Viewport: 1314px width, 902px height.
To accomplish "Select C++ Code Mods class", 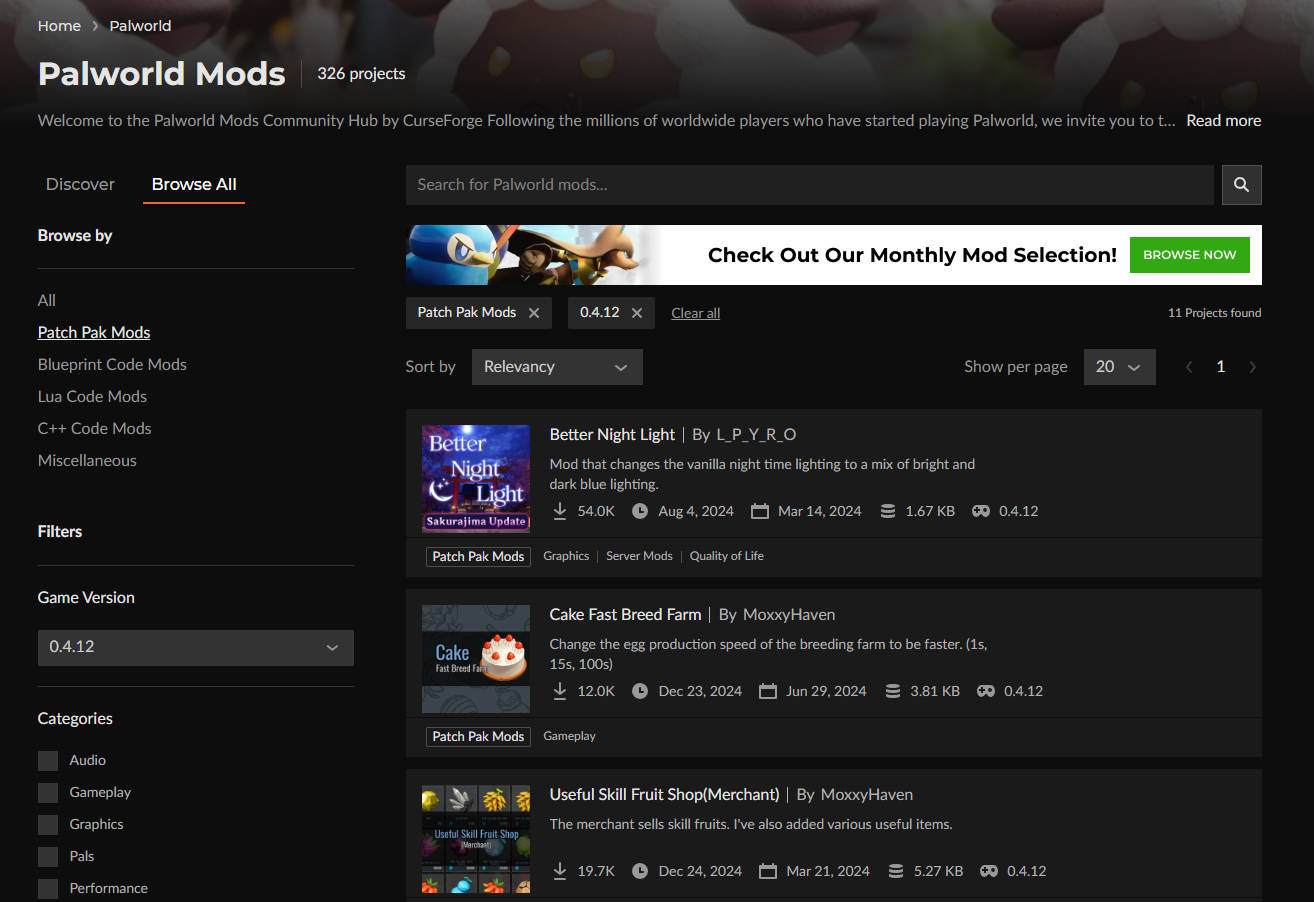I will tap(95, 428).
